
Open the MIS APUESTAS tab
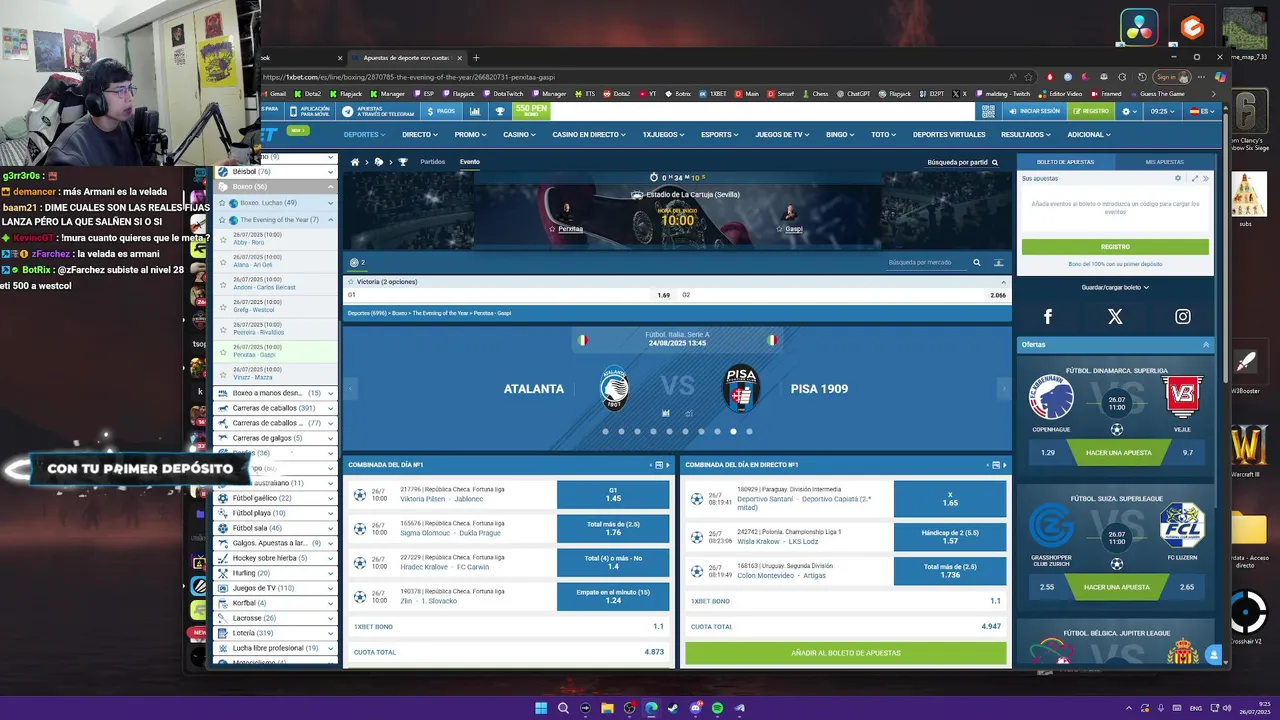(x=1164, y=162)
